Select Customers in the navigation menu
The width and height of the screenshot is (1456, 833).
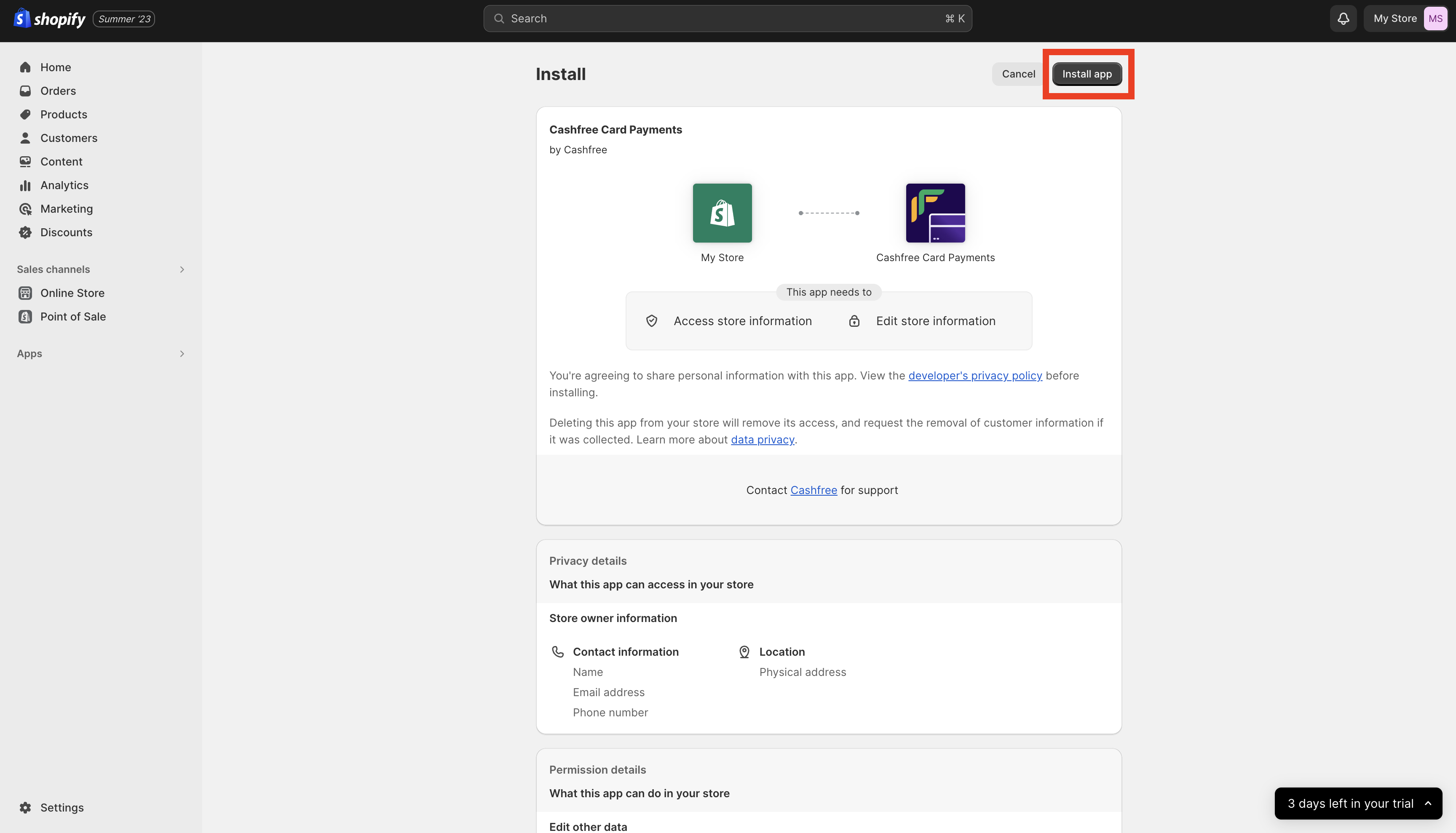click(x=69, y=138)
